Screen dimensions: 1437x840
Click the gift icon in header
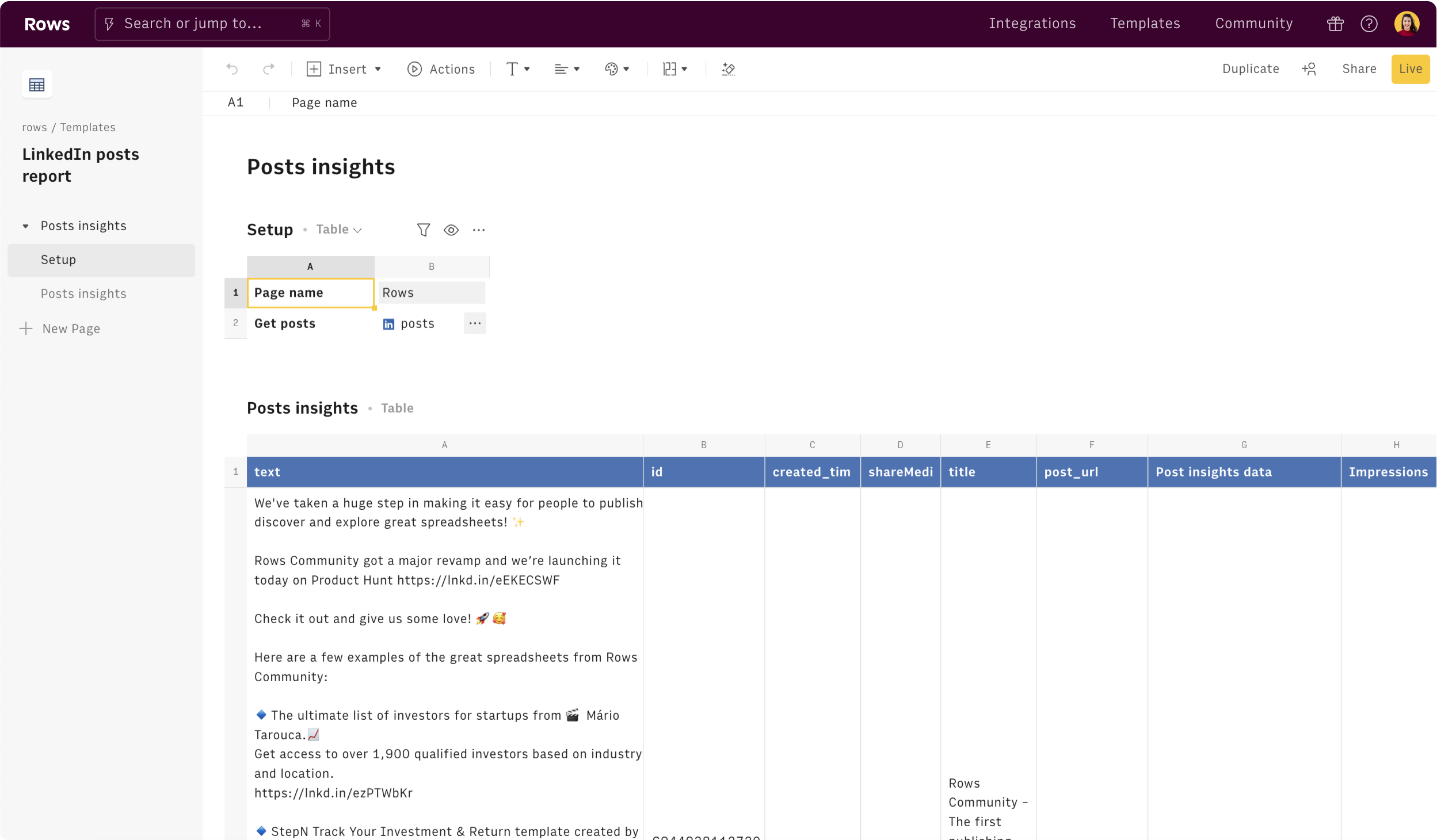click(x=1335, y=24)
